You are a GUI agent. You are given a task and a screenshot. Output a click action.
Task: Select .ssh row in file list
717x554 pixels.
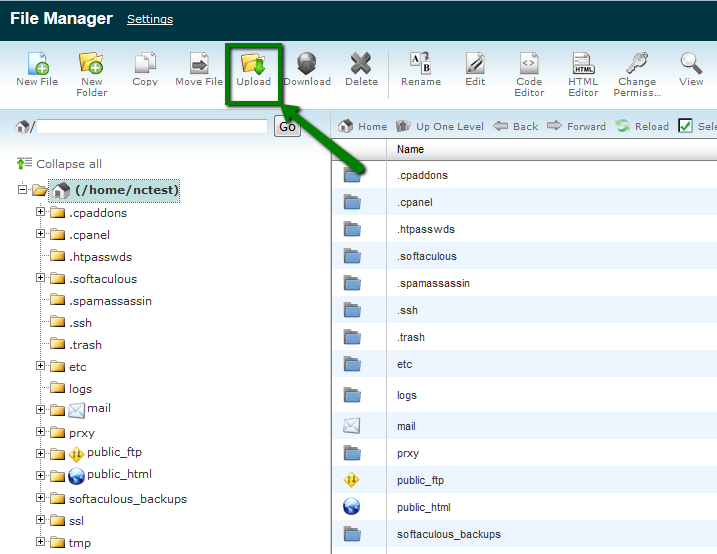[x=524, y=310]
